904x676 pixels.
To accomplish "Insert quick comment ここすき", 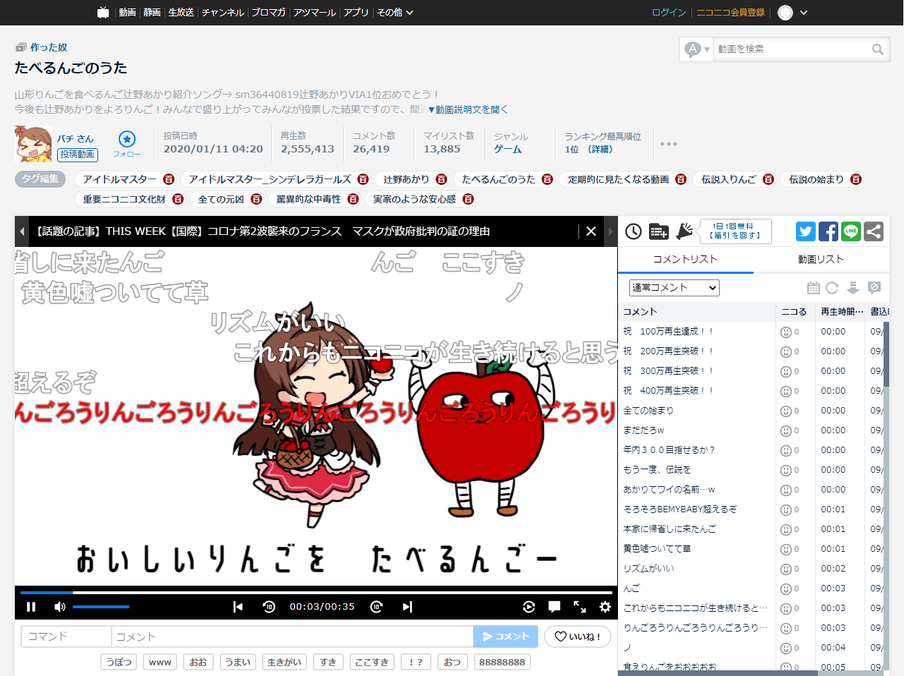I will point(371,662).
